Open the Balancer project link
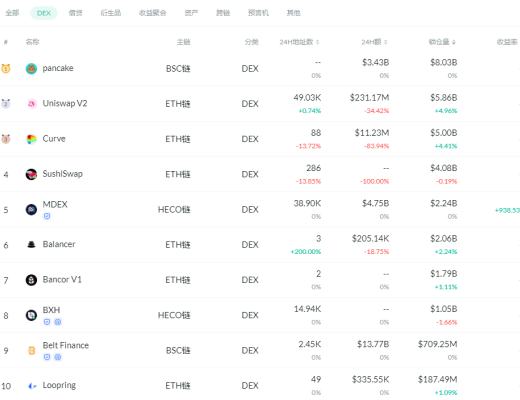This screenshot has width=520, height=400. (59, 244)
